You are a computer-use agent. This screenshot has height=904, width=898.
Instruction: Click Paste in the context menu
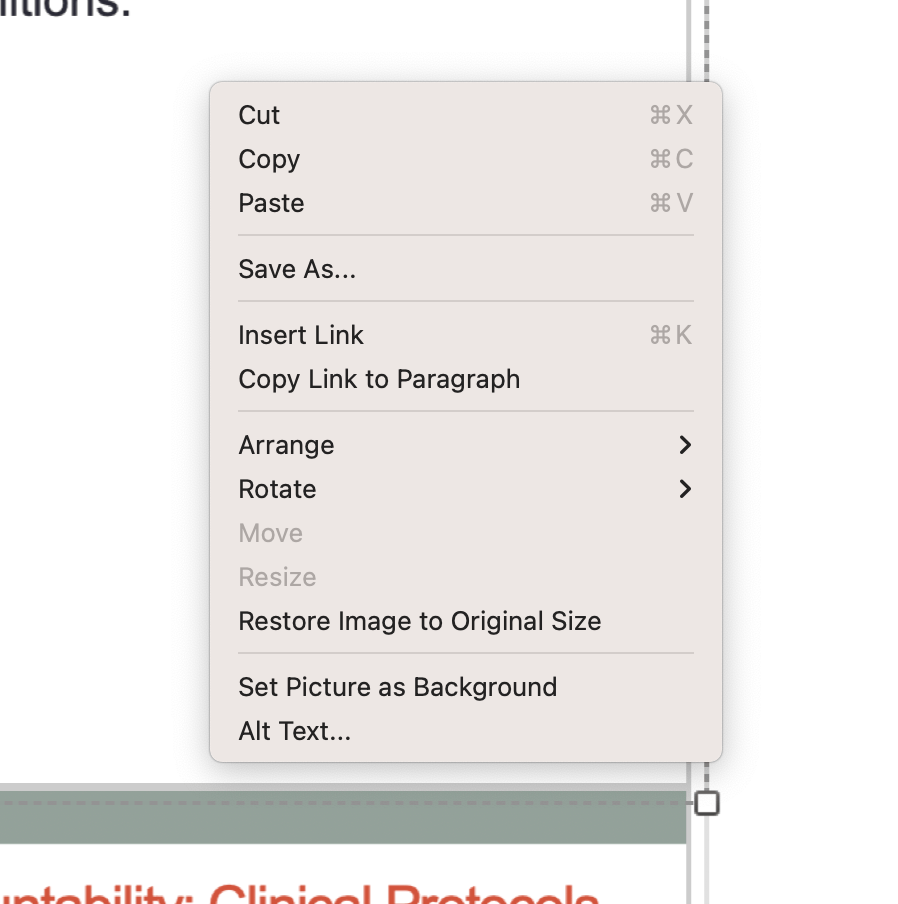tap(466, 203)
